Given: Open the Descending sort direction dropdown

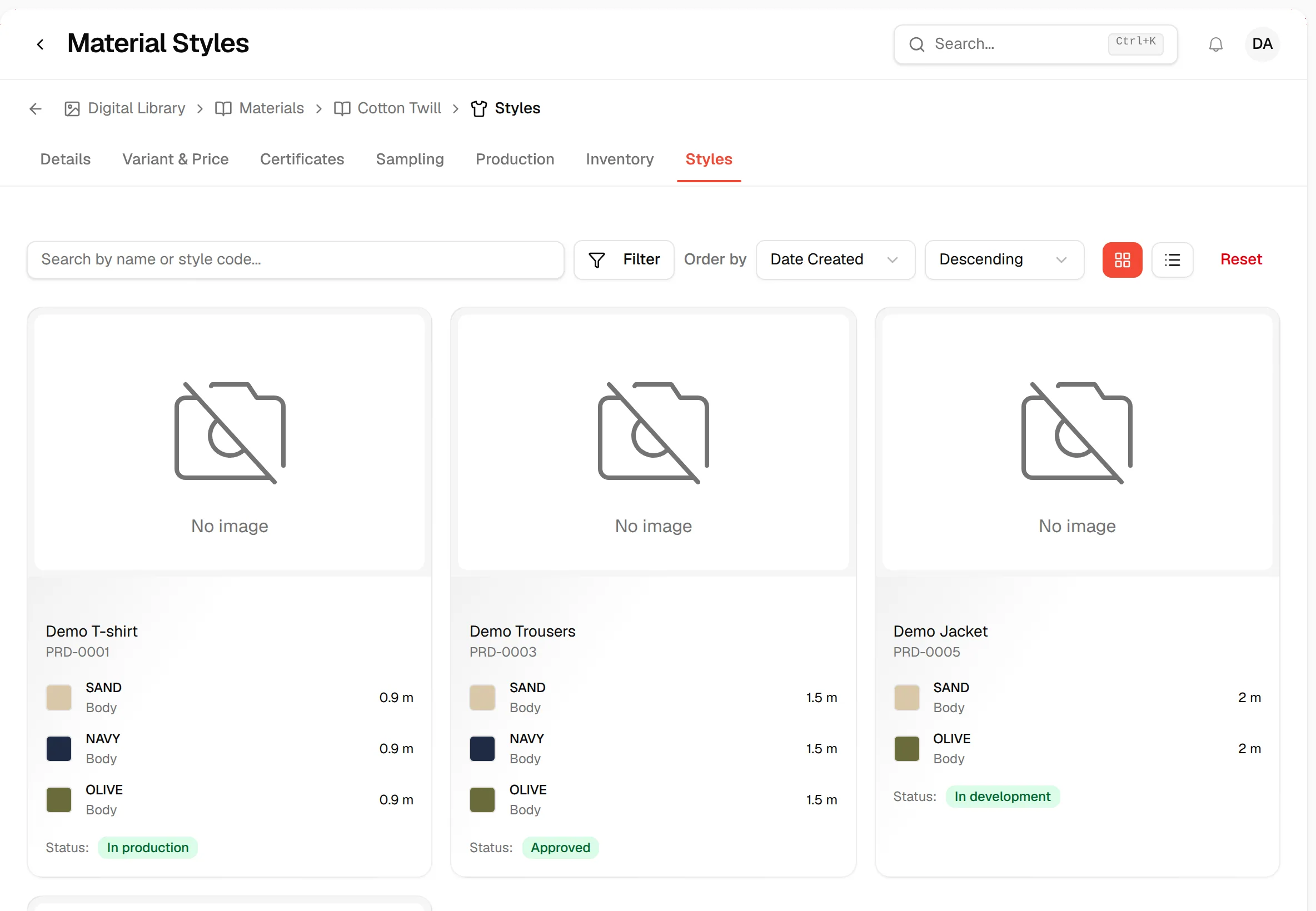Looking at the screenshot, I should coord(1004,260).
